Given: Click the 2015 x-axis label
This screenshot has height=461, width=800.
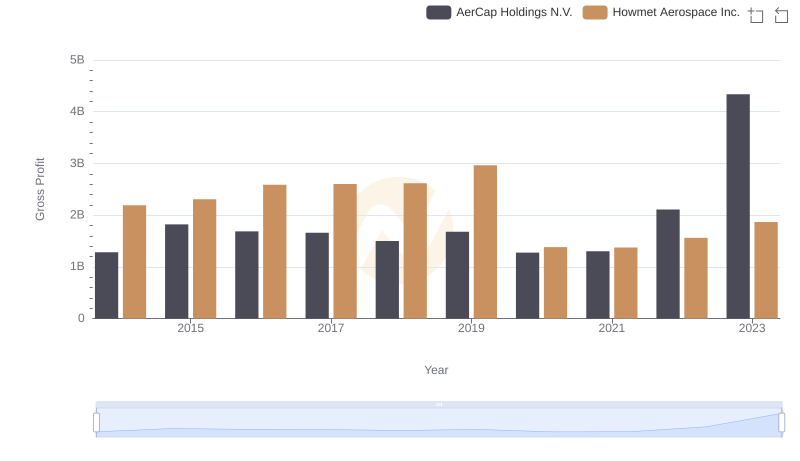Looking at the screenshot, I should [190, 328].
